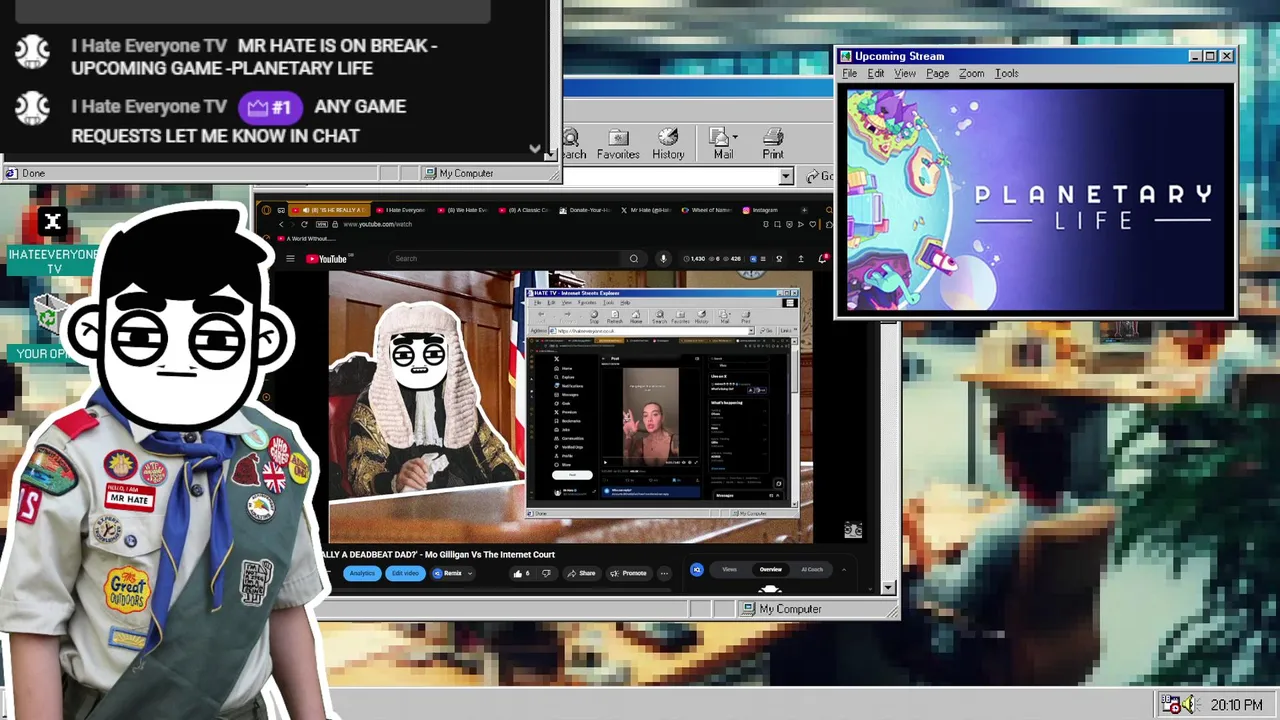Screen dimensions: 1280x720
Task: Click the X logo icon on desktop
Action: (53, 222)
